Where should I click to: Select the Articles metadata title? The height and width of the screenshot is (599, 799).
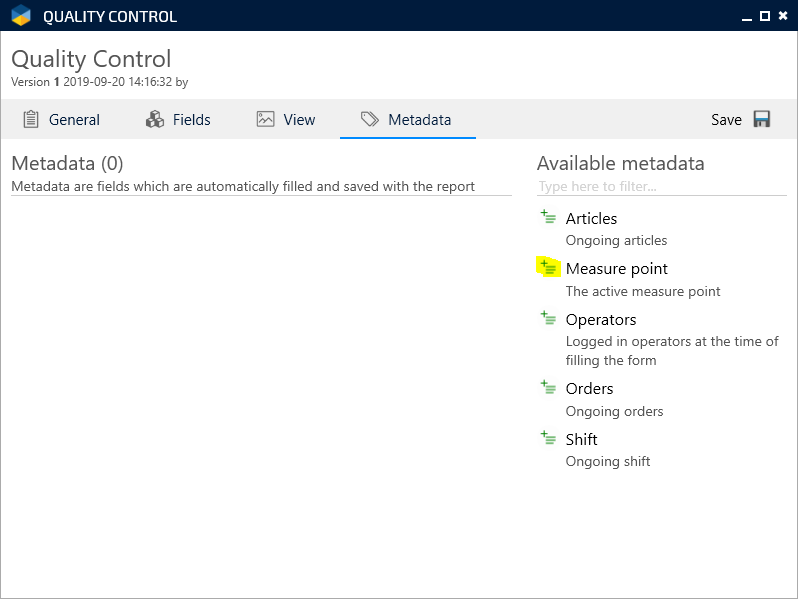(591, 218)
